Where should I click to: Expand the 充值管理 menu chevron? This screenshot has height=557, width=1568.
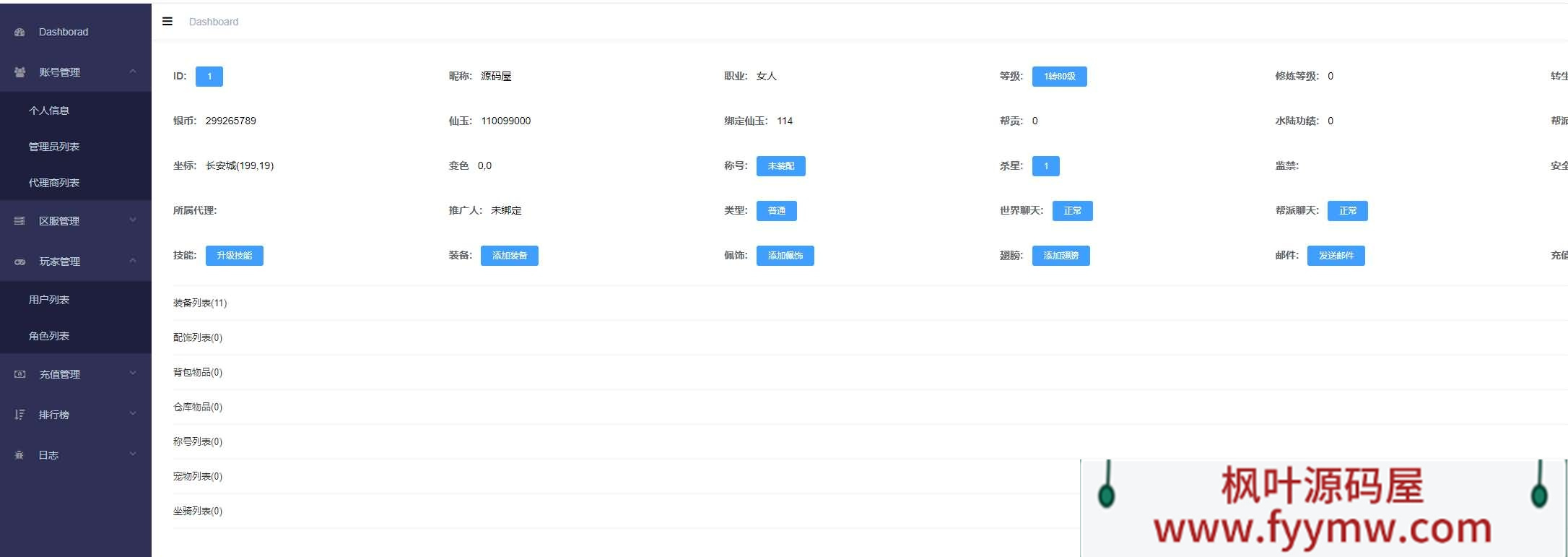(133, 374)
